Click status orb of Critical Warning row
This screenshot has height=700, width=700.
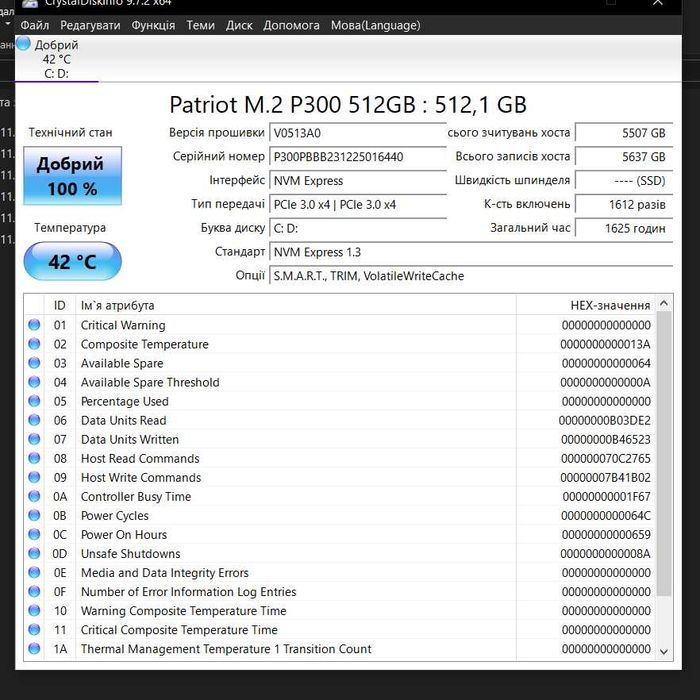pos(34,325)
